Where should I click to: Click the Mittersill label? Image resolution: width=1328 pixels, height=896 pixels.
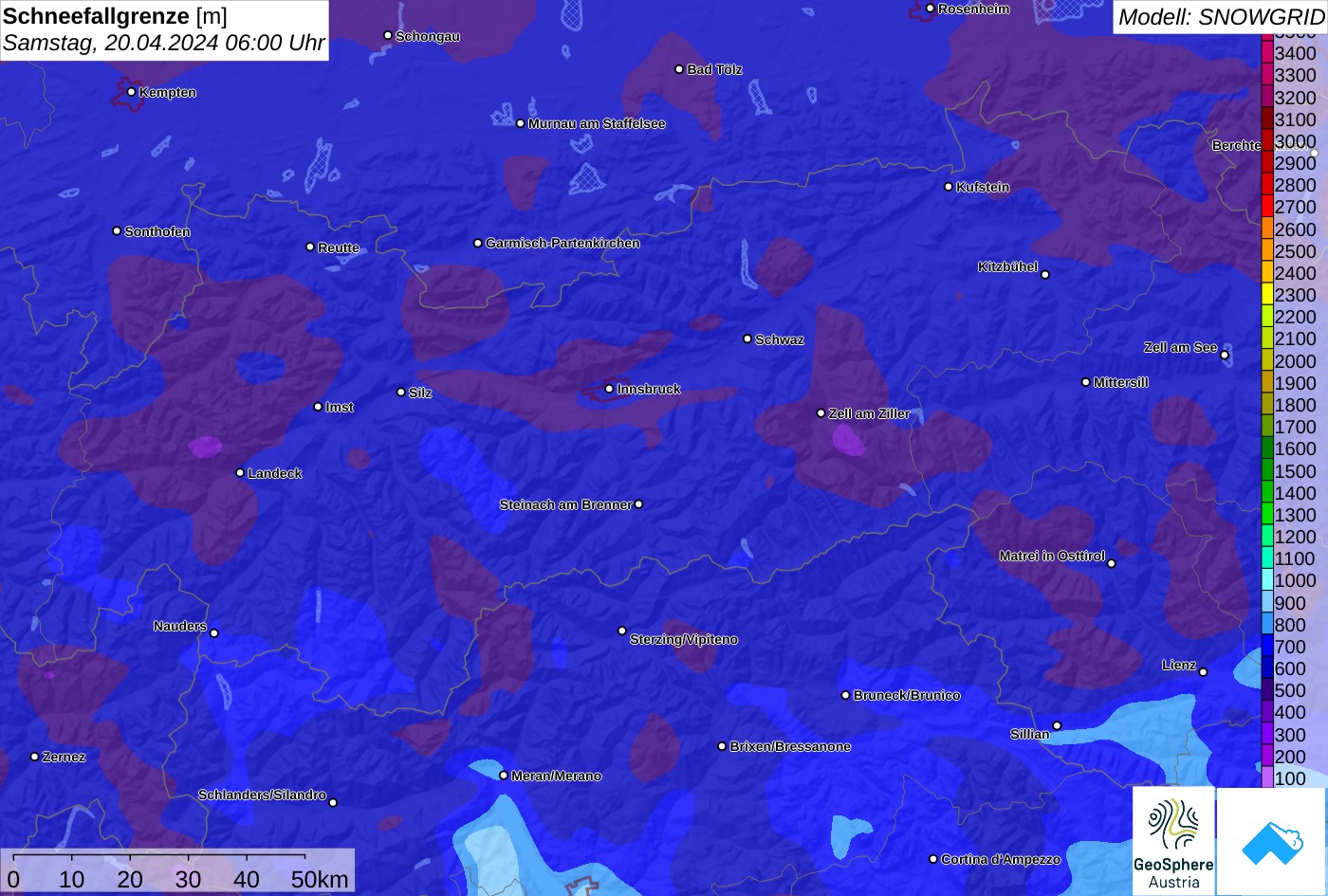pyautogui.click(x=1120, y=382)
